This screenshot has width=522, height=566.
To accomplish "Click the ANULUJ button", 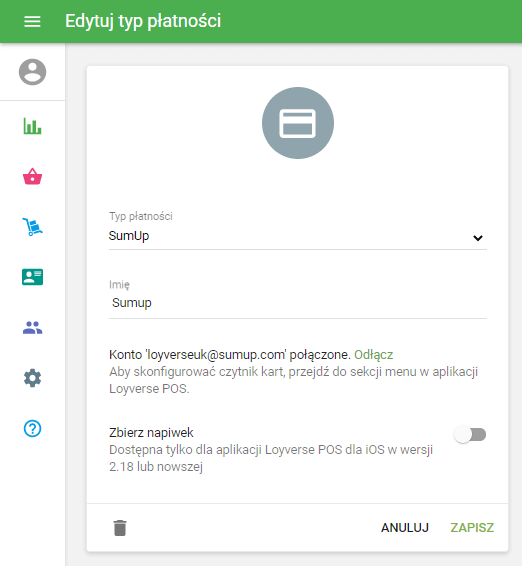I will point(405,528).
